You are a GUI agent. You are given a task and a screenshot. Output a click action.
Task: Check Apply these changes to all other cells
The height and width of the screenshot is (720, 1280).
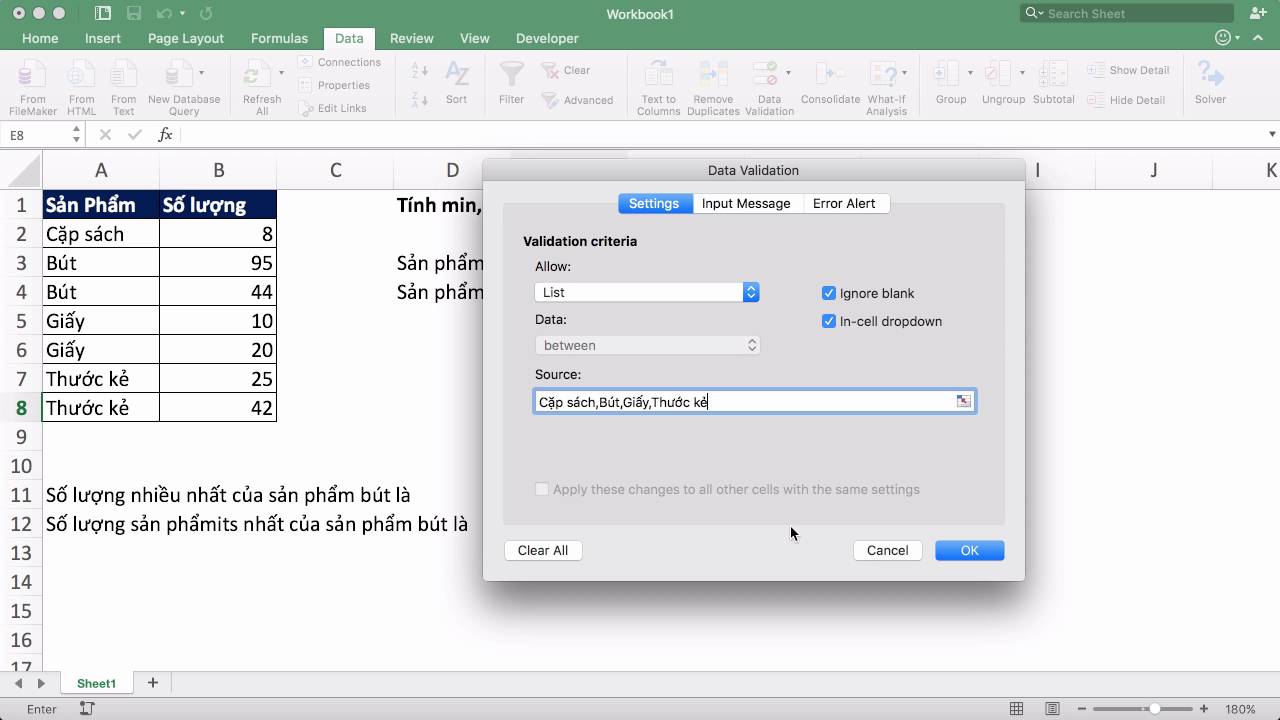point(542,489)
